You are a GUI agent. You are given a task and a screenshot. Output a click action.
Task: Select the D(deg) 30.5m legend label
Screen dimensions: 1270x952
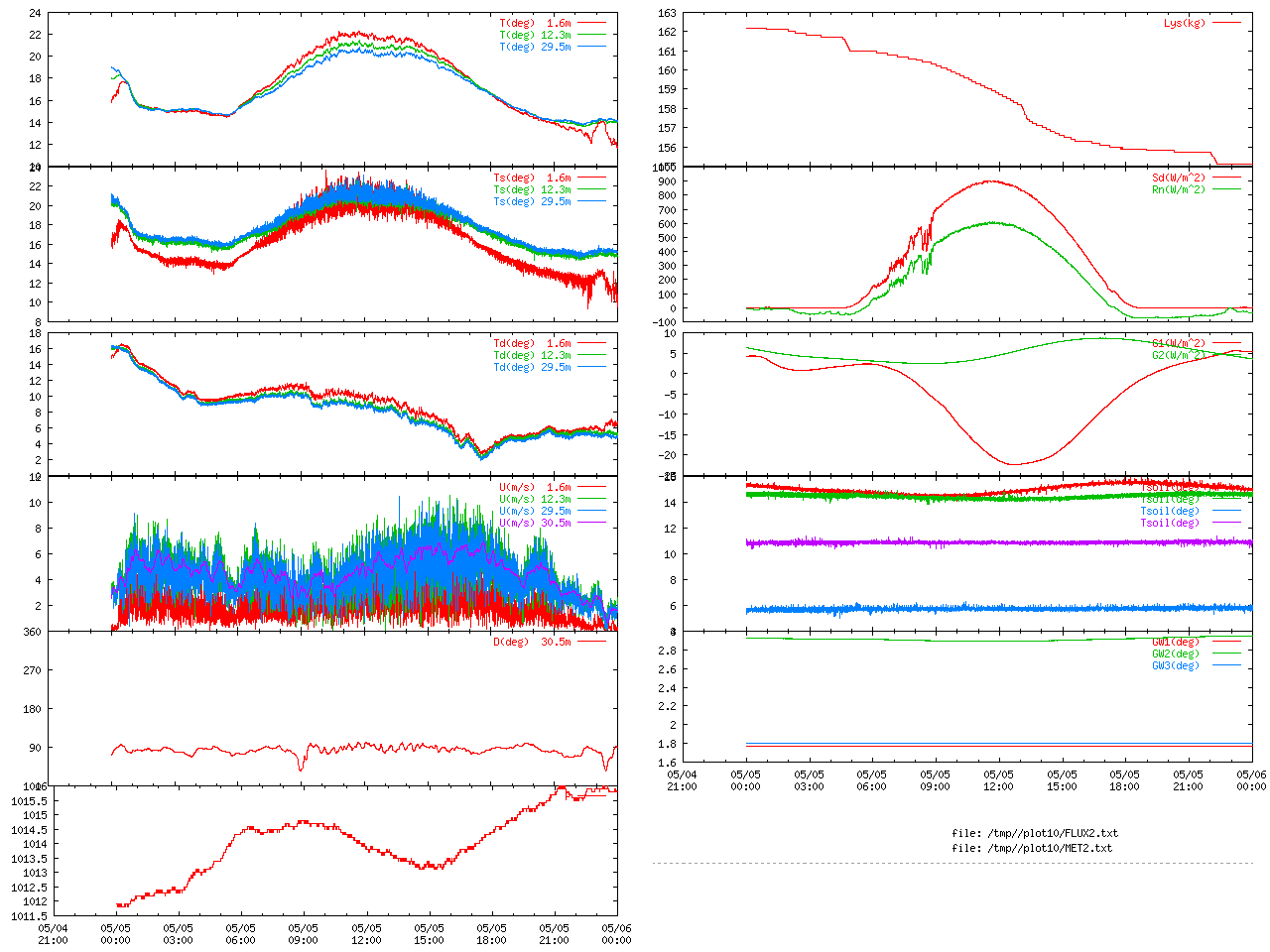tap(532, 642)
